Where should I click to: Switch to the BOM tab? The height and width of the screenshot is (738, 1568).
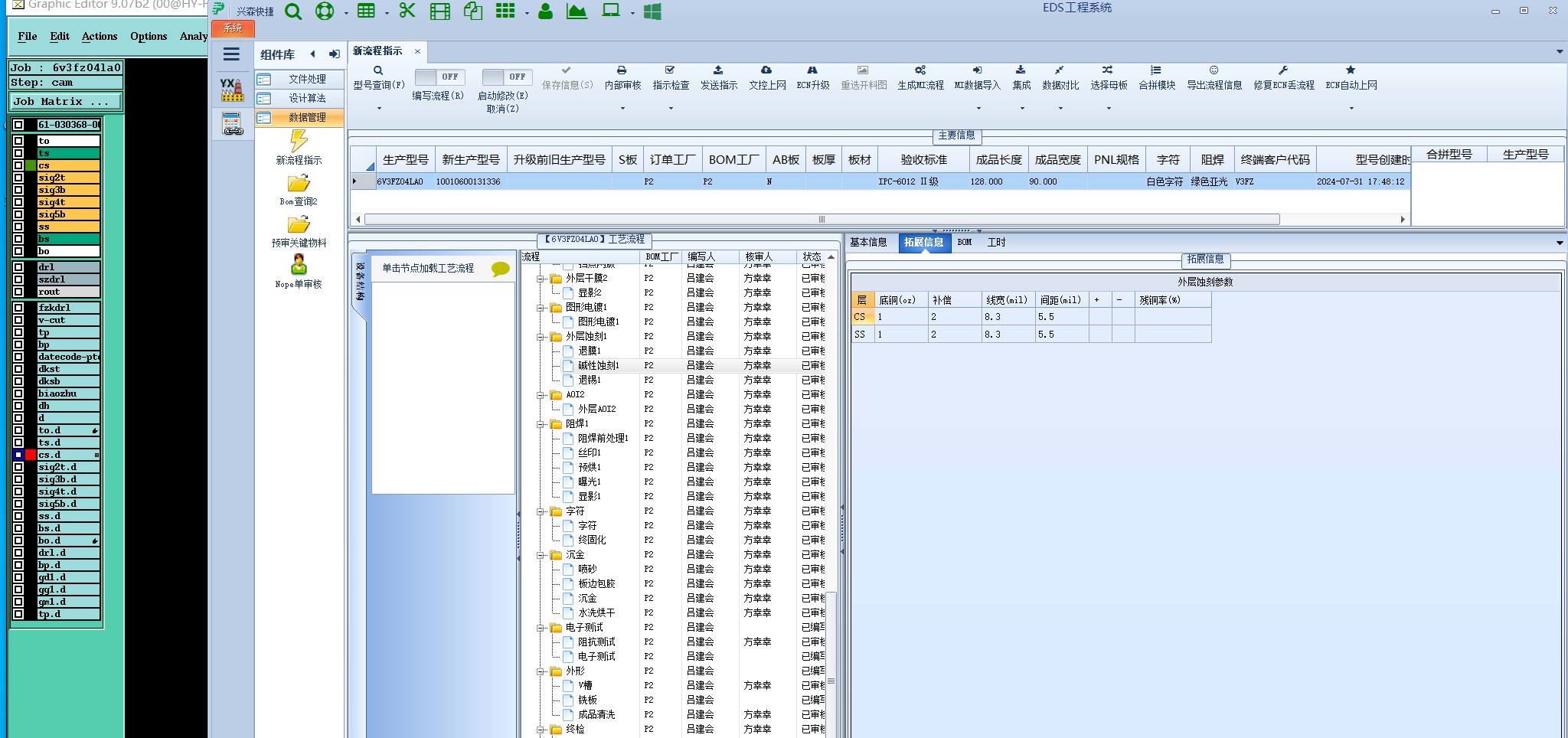pyautogui.click(x=965, y=243)
